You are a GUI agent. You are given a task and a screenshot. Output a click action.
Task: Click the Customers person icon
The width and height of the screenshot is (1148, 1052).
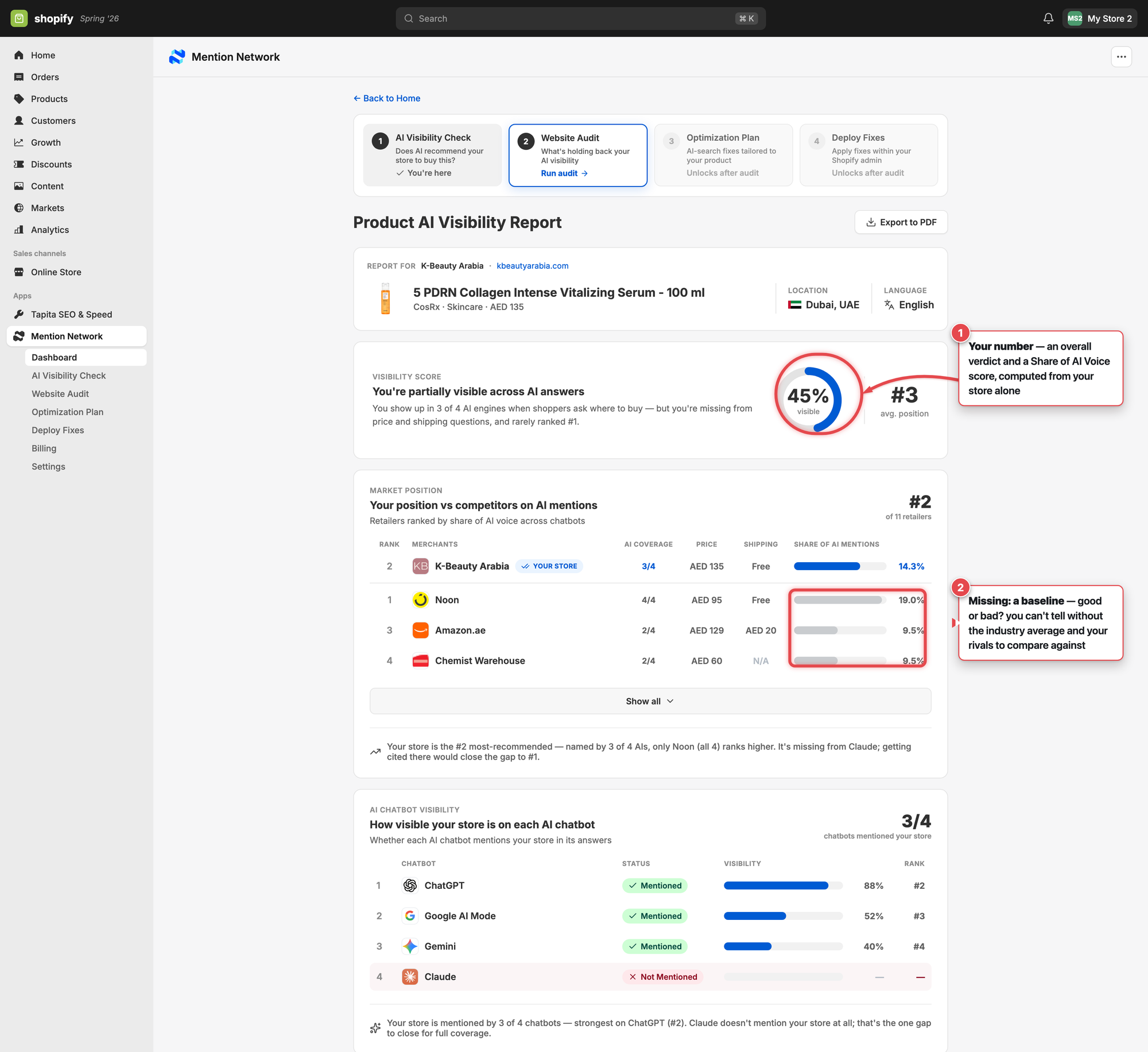pos(19,121)
